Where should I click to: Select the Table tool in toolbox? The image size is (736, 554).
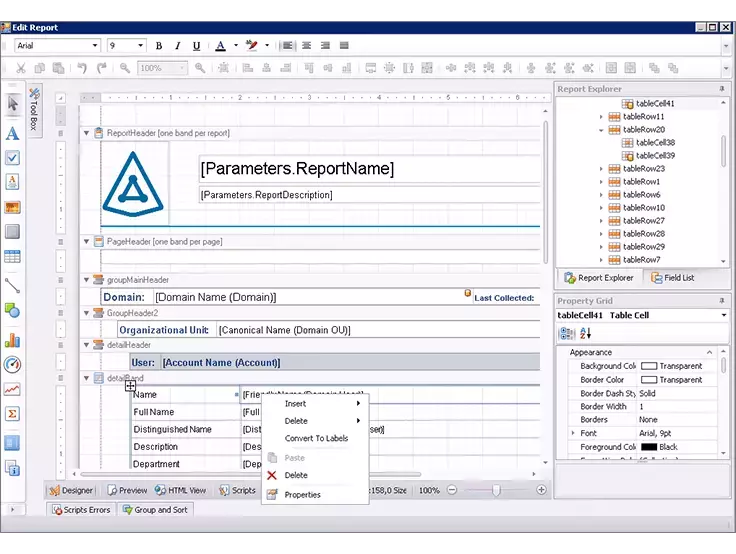[x=13, y=256]
